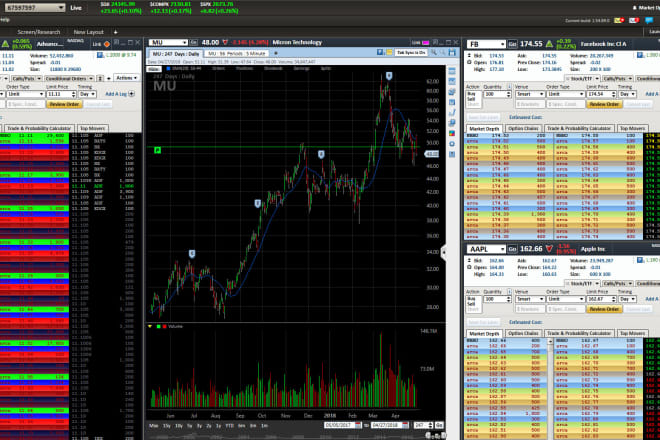The height and width of the screenshot is (440, 660).
Task: Click Go beside the 247 days stepper
Action: [x=439, y=425]
